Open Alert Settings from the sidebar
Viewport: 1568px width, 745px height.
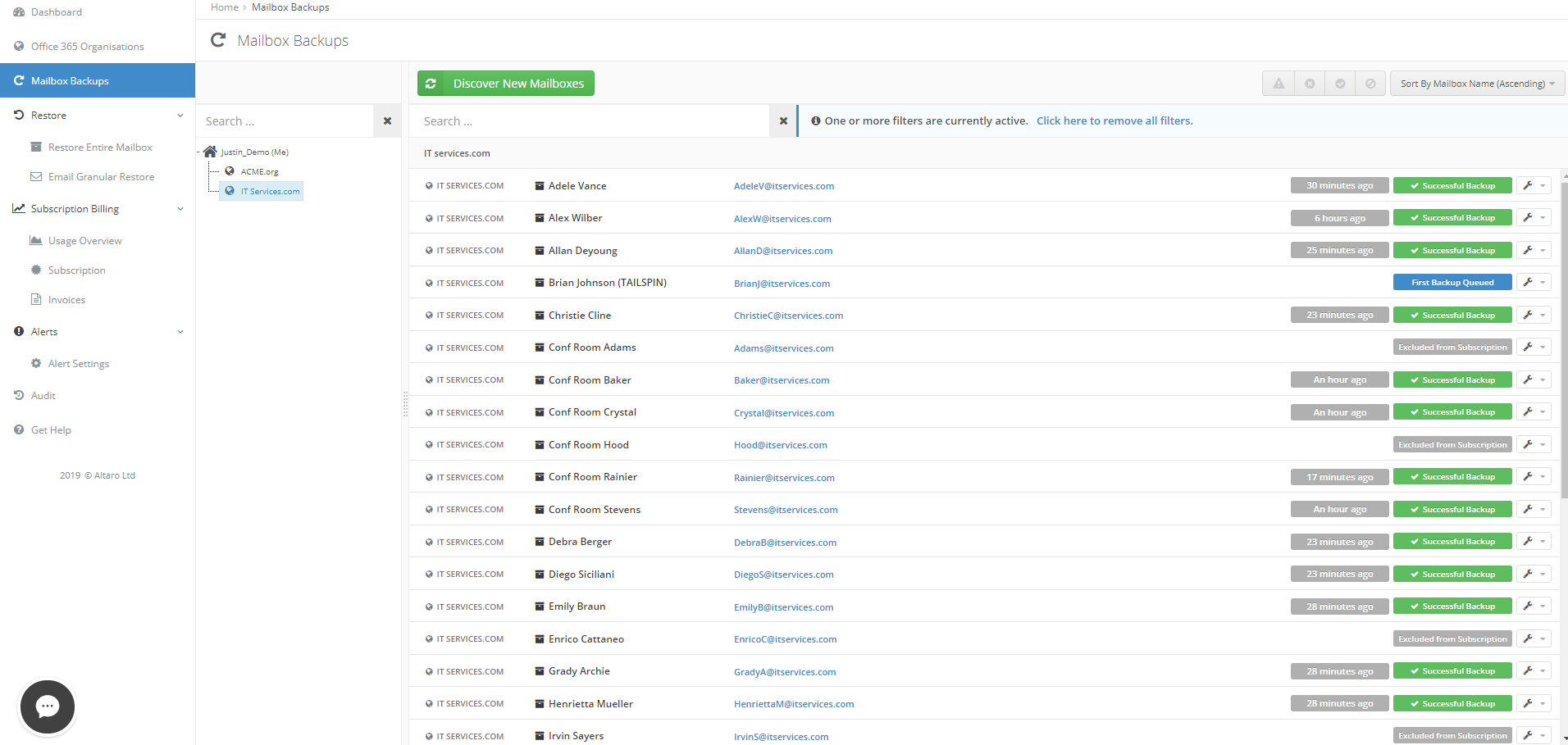79,363
